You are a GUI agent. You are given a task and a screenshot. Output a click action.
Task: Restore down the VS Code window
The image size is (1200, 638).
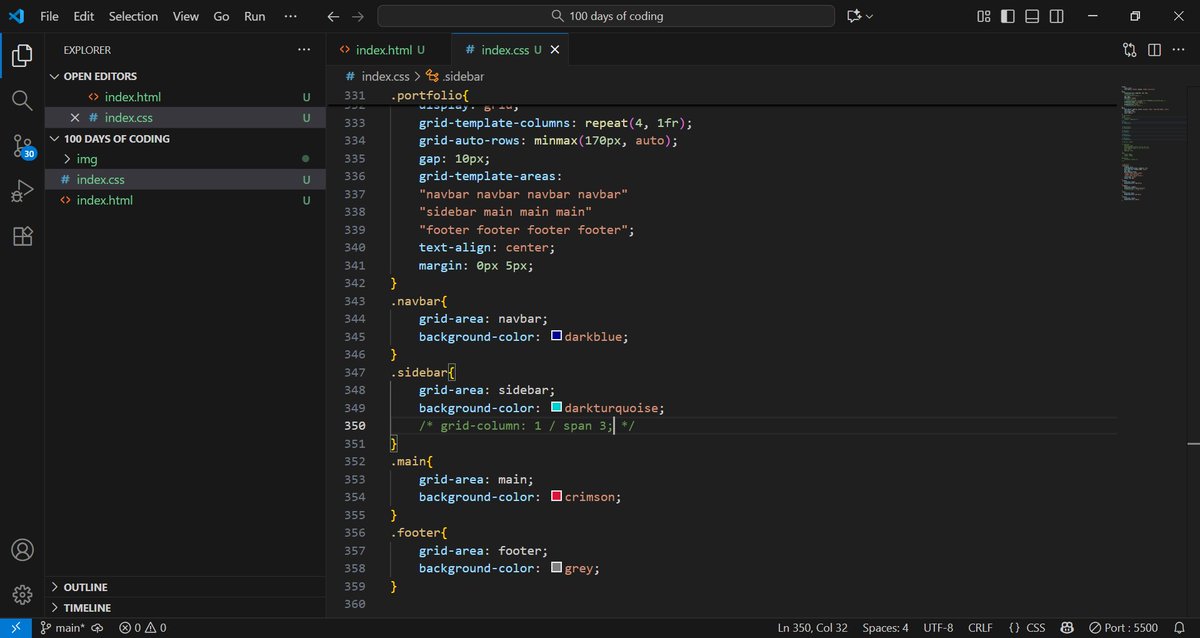[x=1135, y=16]
